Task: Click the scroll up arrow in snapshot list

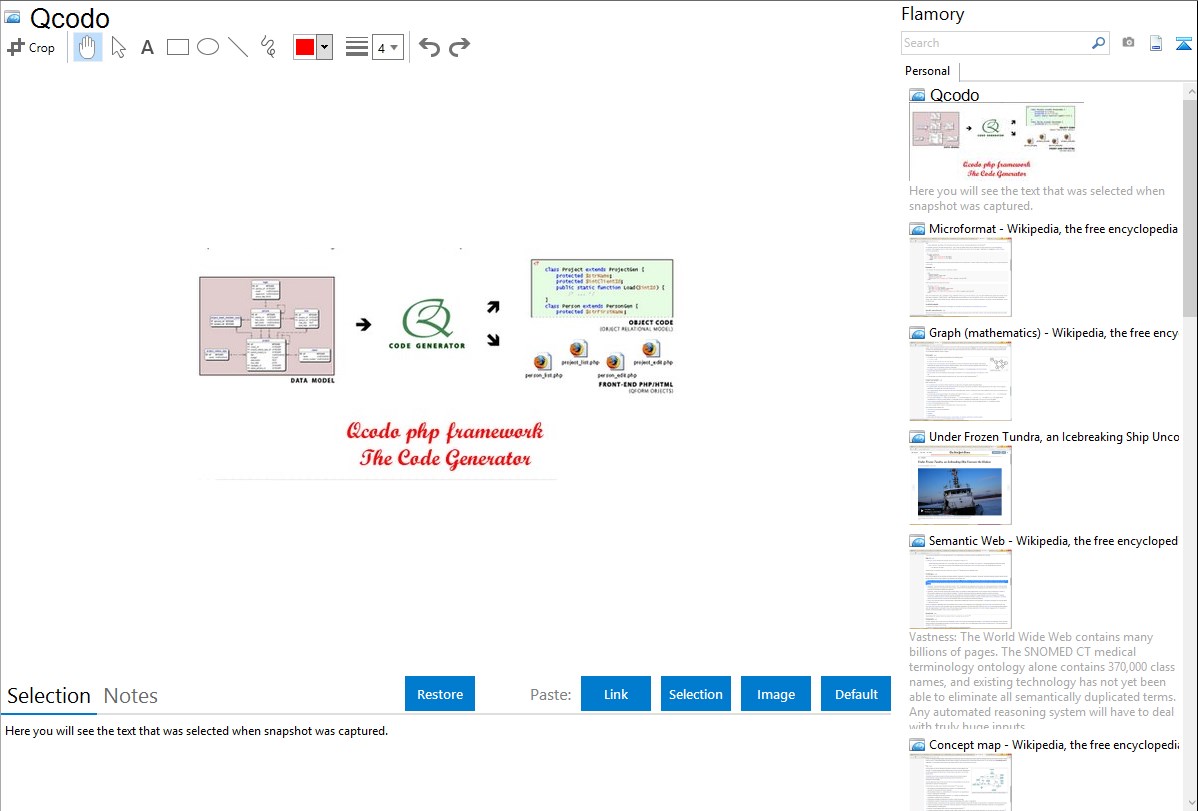Action: click(1190, 91)
